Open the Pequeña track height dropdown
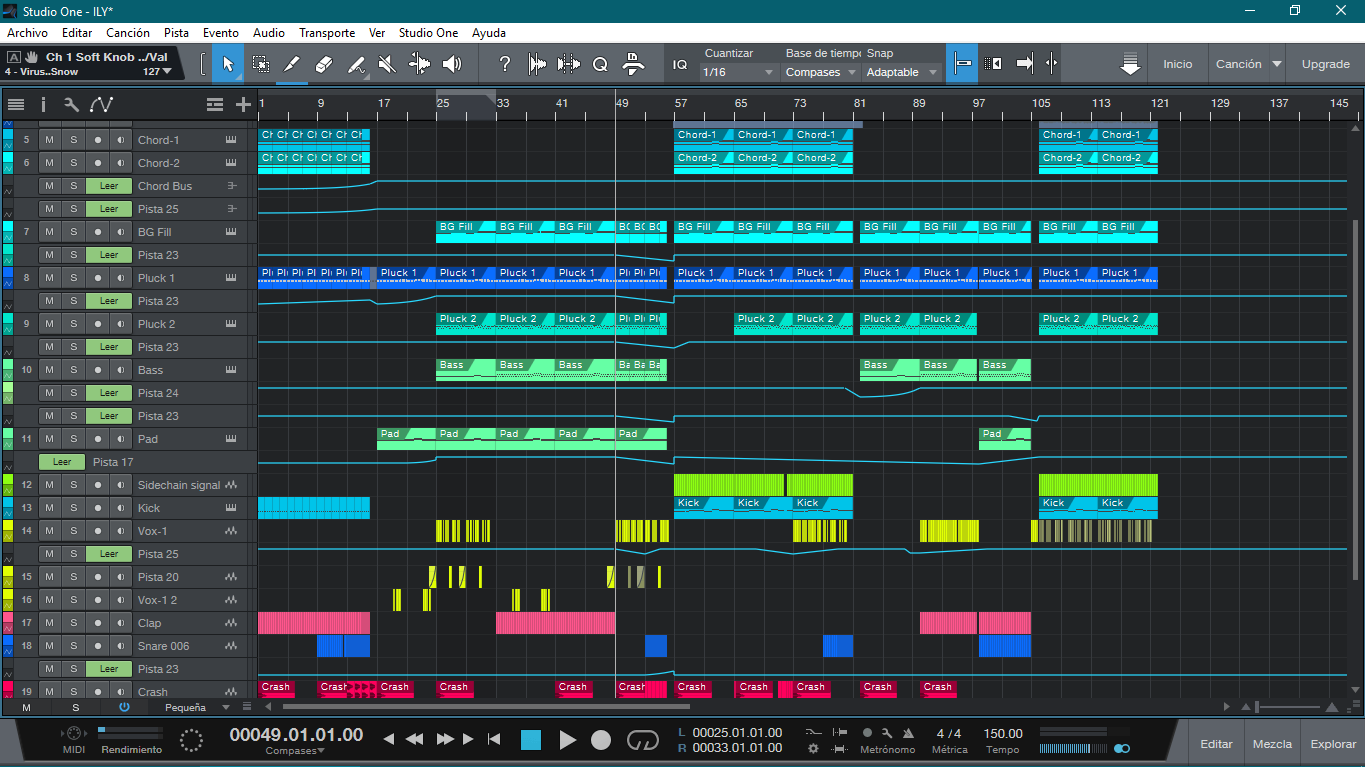Screen dimensions: 1365x767 coord(196,707)
